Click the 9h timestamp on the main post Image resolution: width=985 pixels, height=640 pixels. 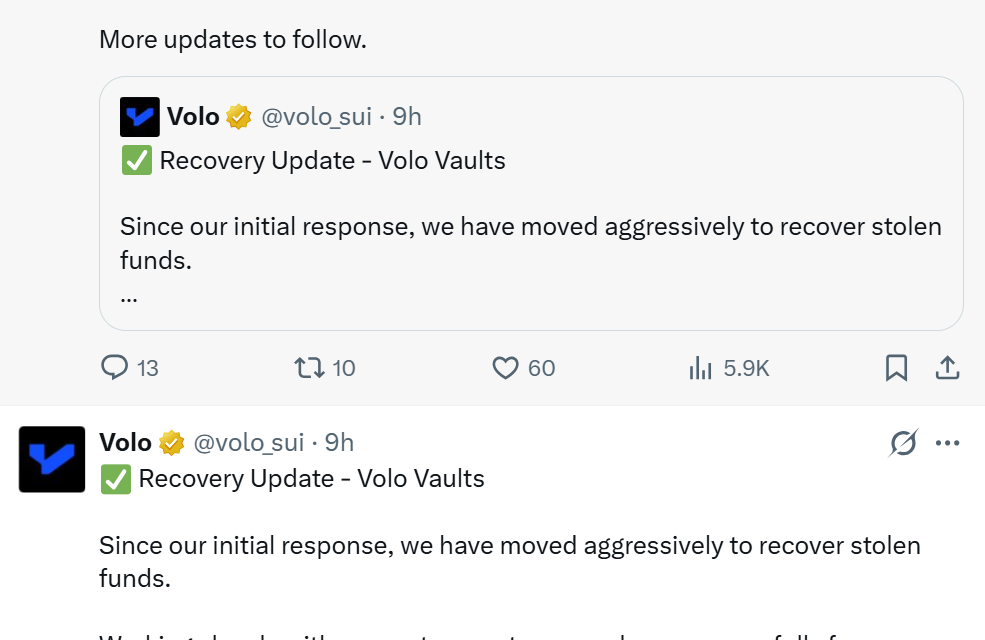pyautogui.click(x=339, y=442)
